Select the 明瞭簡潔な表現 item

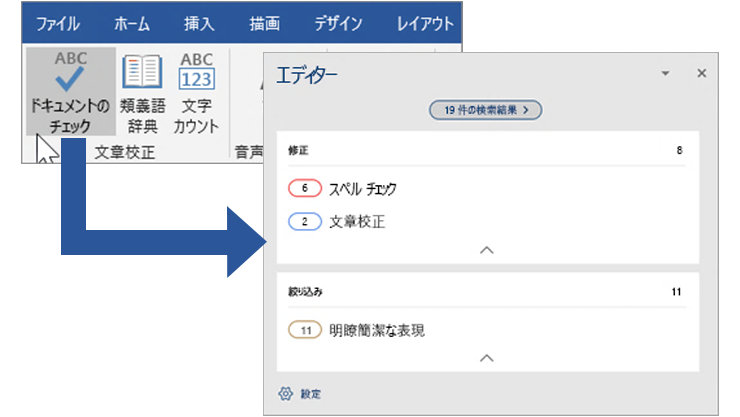(x=377, y=330)
